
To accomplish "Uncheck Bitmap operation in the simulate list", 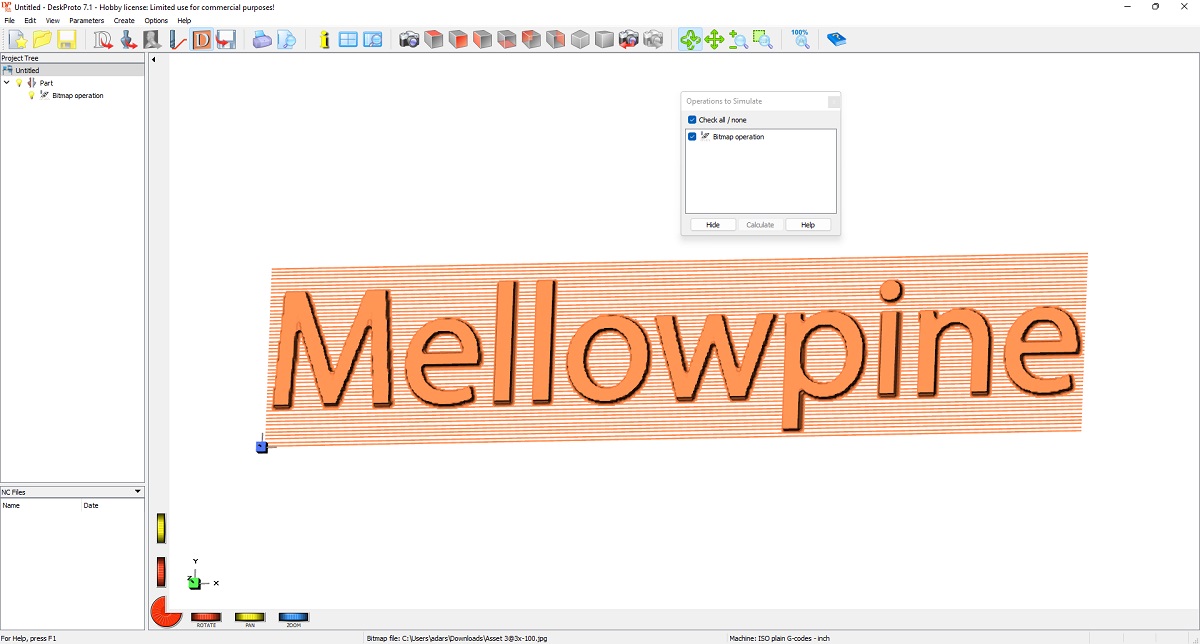I will pyautogui.click(x=692, y=137).
